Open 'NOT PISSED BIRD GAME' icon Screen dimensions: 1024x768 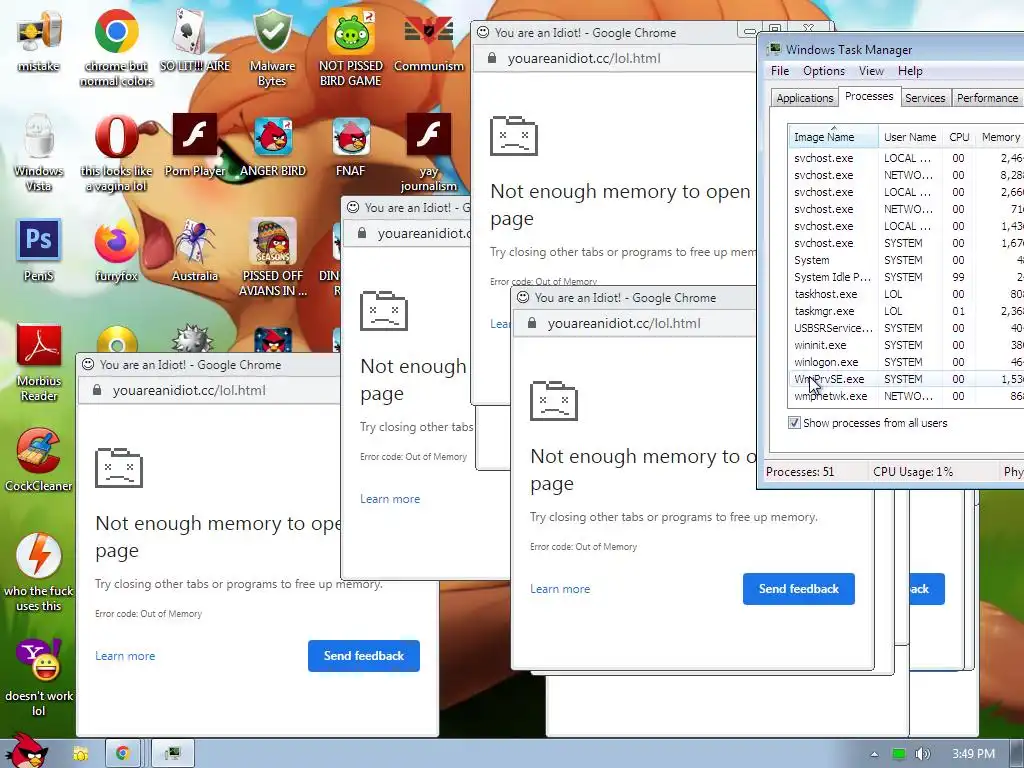pos(351,46)
